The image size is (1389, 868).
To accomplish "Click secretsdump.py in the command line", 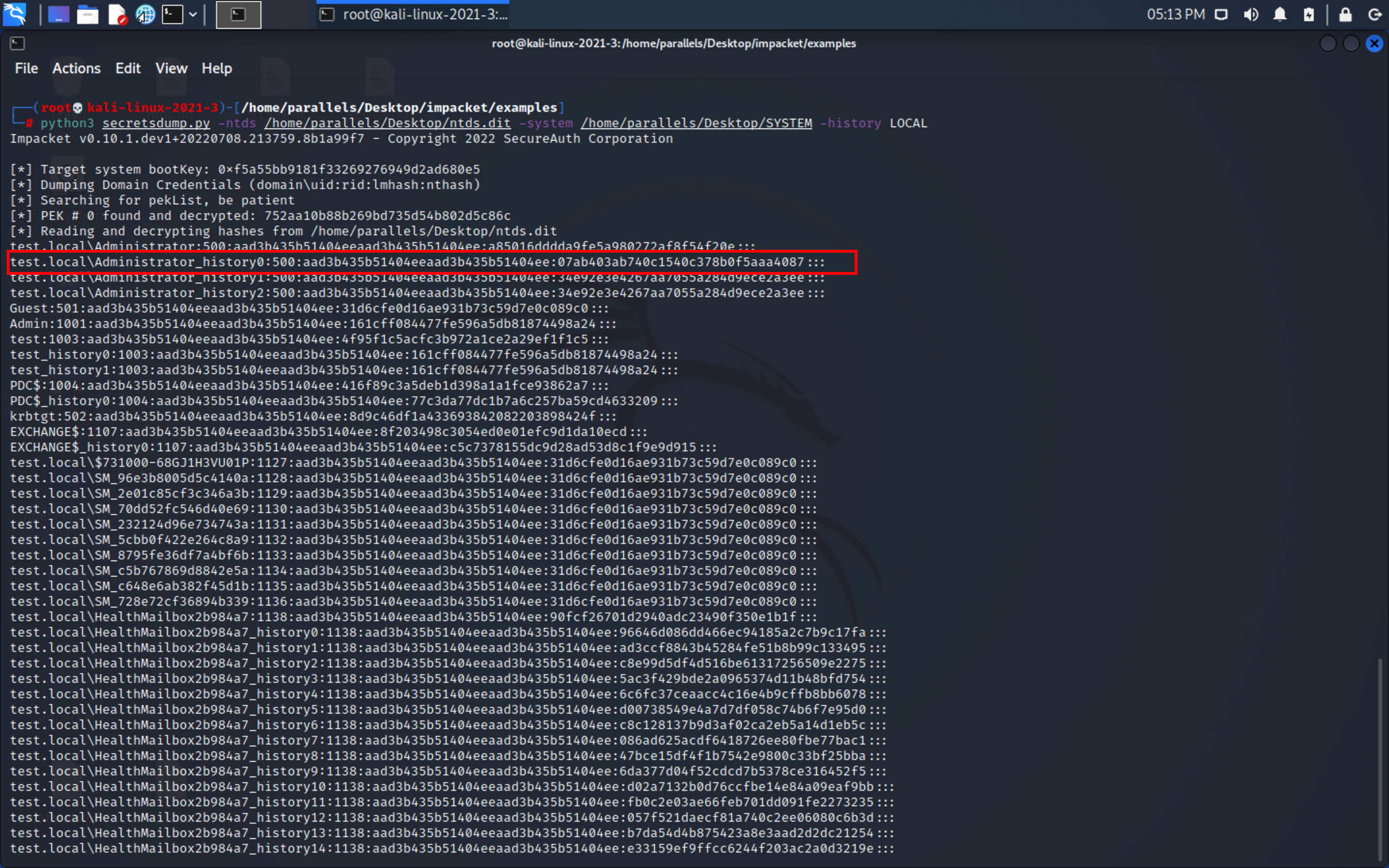I will pyautogui.click(x=156, y=123).
